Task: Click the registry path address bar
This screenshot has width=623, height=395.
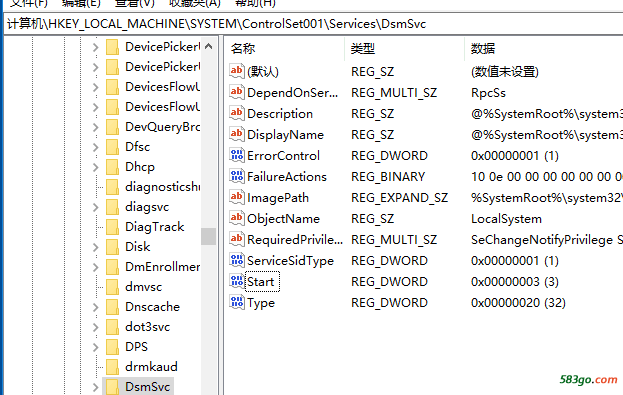Action: 313,24
